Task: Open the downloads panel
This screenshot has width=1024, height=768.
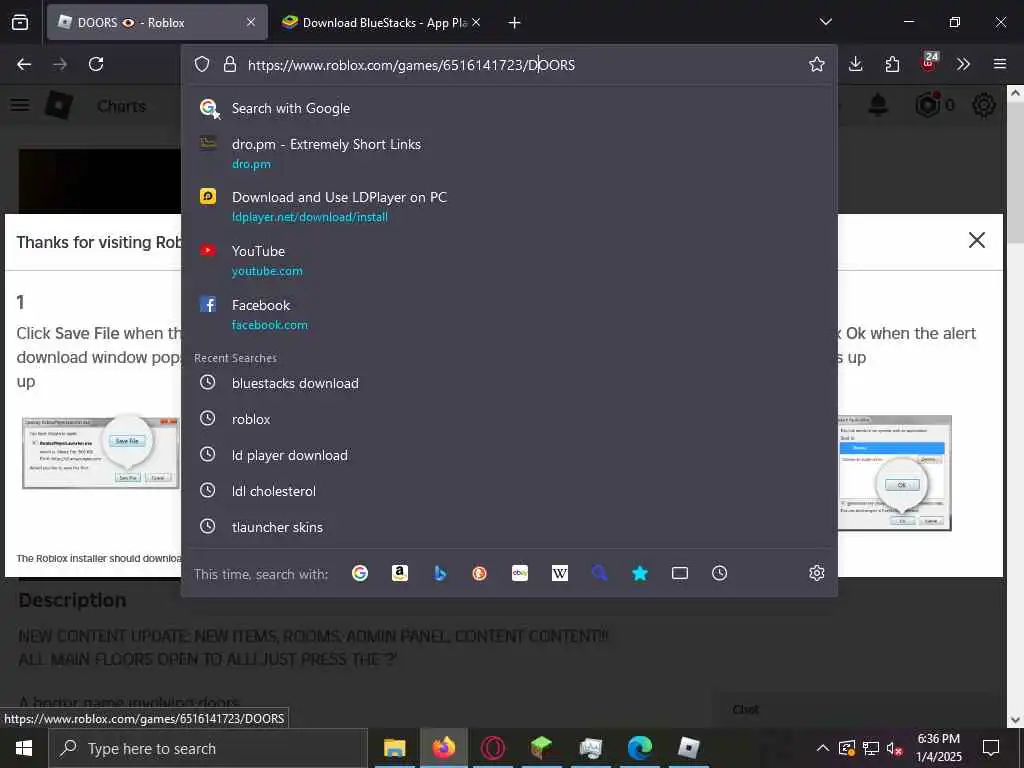Action: [856, 64]
